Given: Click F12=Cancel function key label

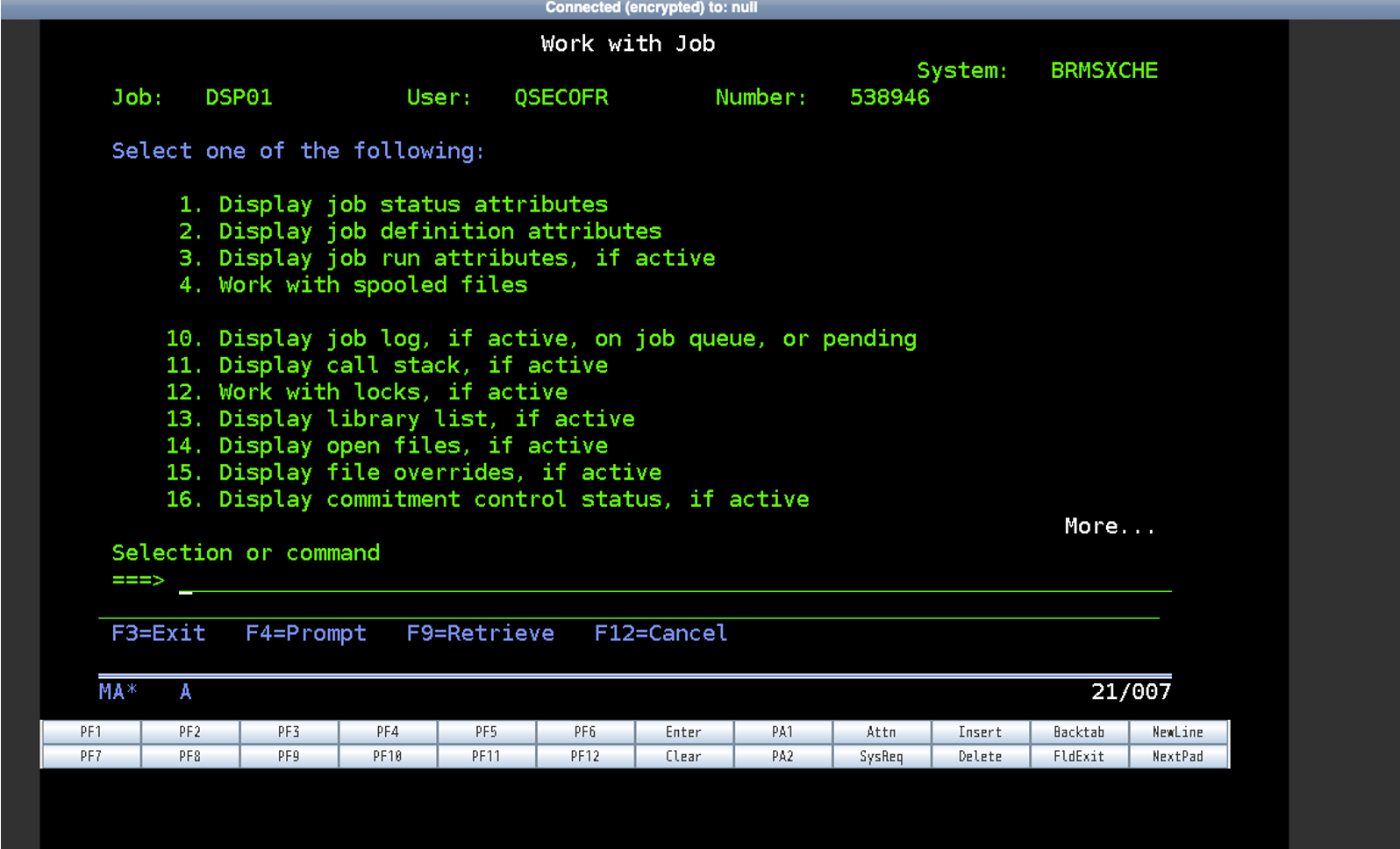Looking at the screenshot, I should click(x=661, y=633).
